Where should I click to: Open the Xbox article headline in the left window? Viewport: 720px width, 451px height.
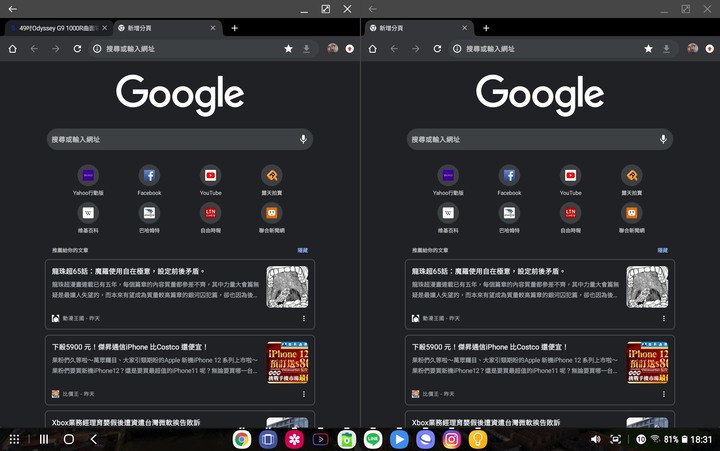coord(126,423)
